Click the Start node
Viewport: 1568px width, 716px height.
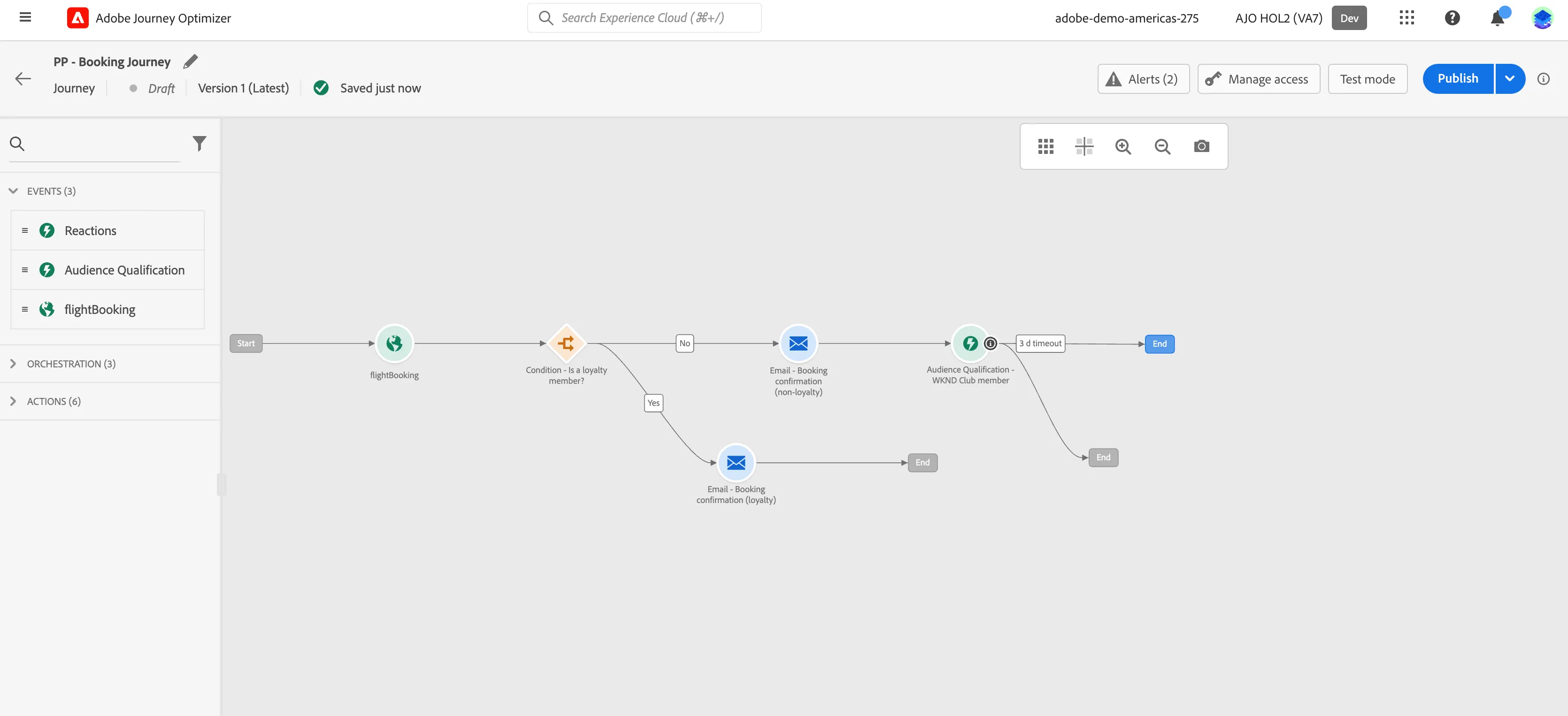coord(246,343)
